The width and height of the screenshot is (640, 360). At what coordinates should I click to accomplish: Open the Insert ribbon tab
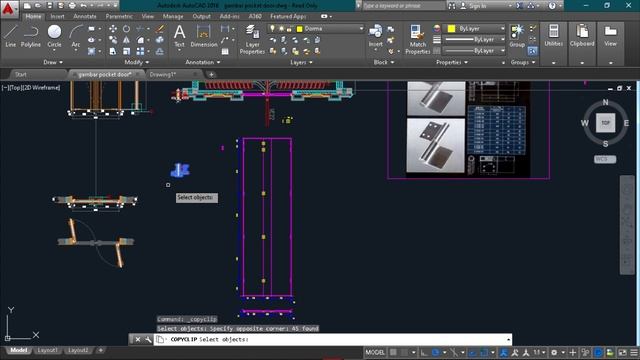coord(58,16)
